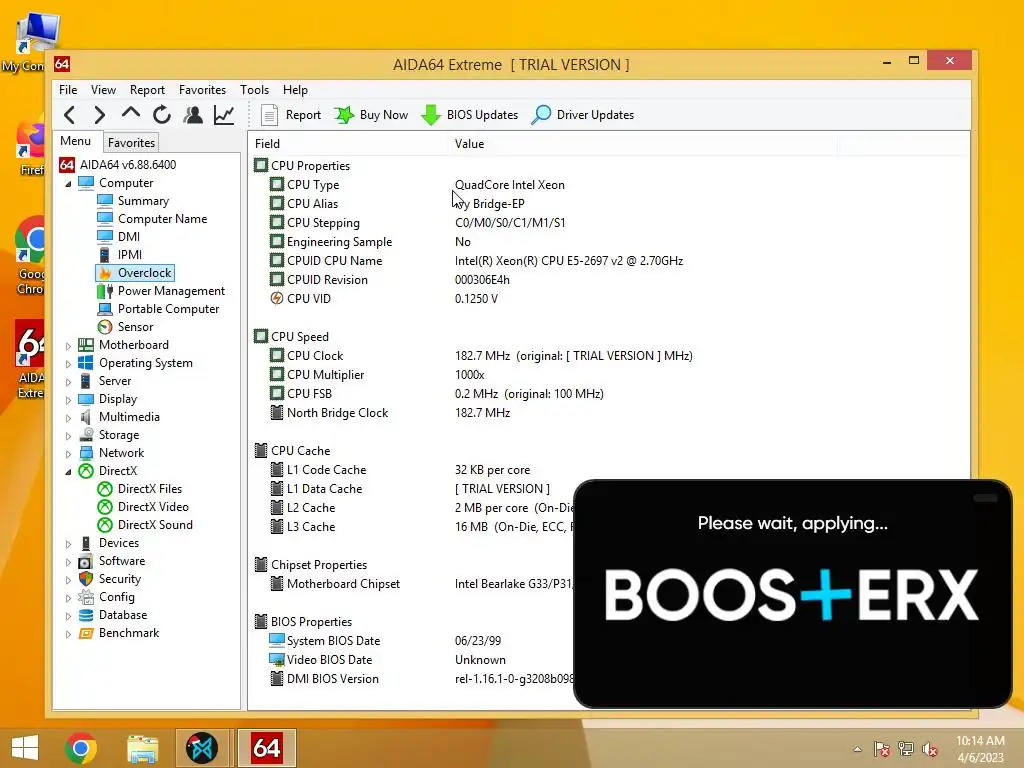The height and width of the screenshot is (768, 1024).
Task: Open the user-silhouette toolbar icon
Action: coord(193,115)
